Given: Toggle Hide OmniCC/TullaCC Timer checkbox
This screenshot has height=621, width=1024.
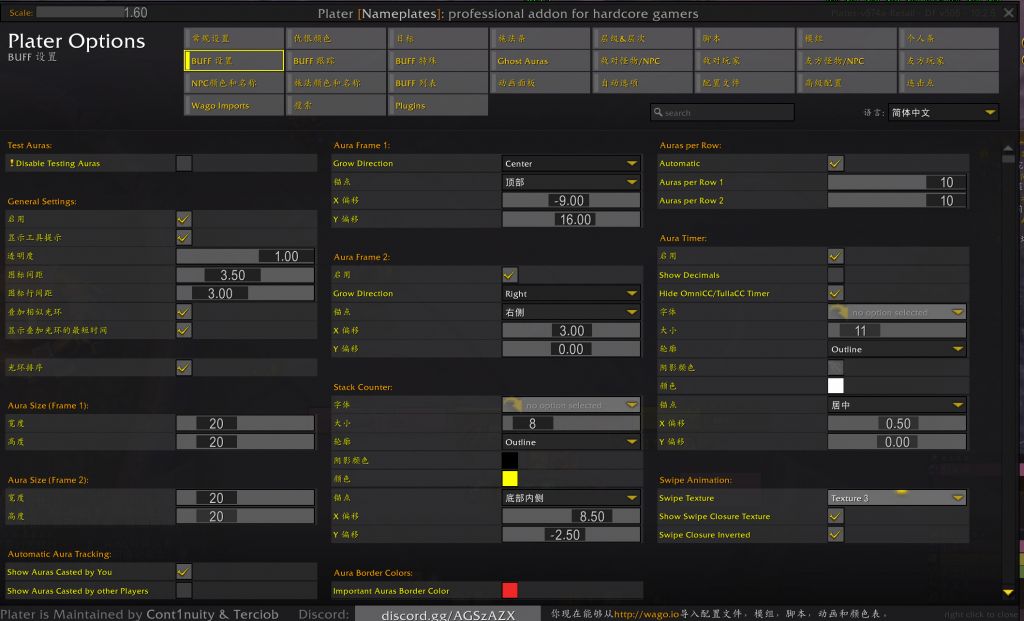Looking at the screenshot, I should (x=836, y=293).
